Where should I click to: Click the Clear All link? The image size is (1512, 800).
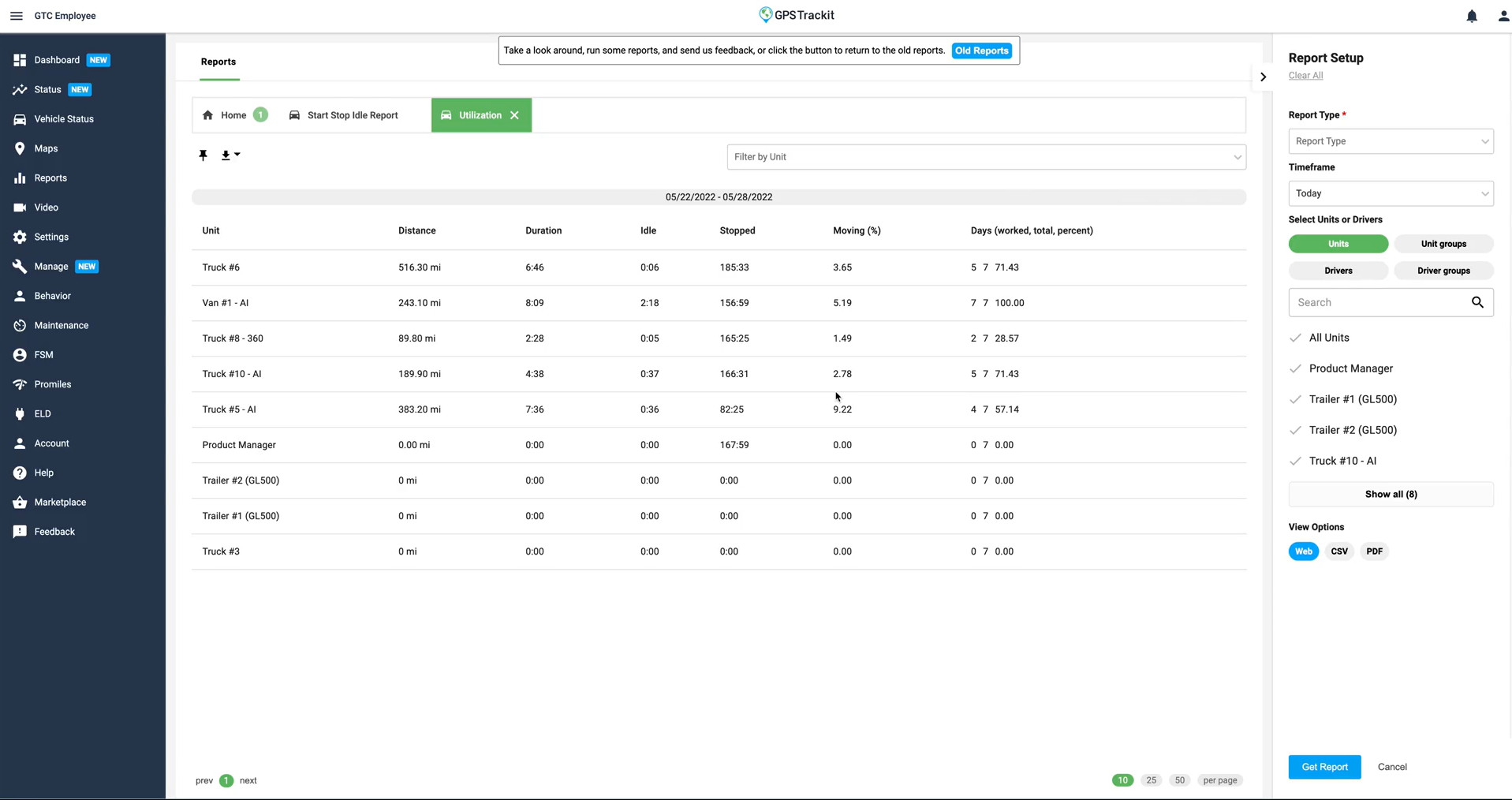tap(1305, 76)
